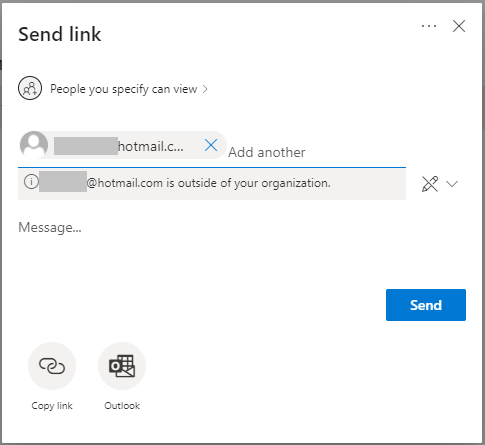The image size is (485, 445).
Task: Click the 'Send link' dialog title
Action: (x=60, y=34)
